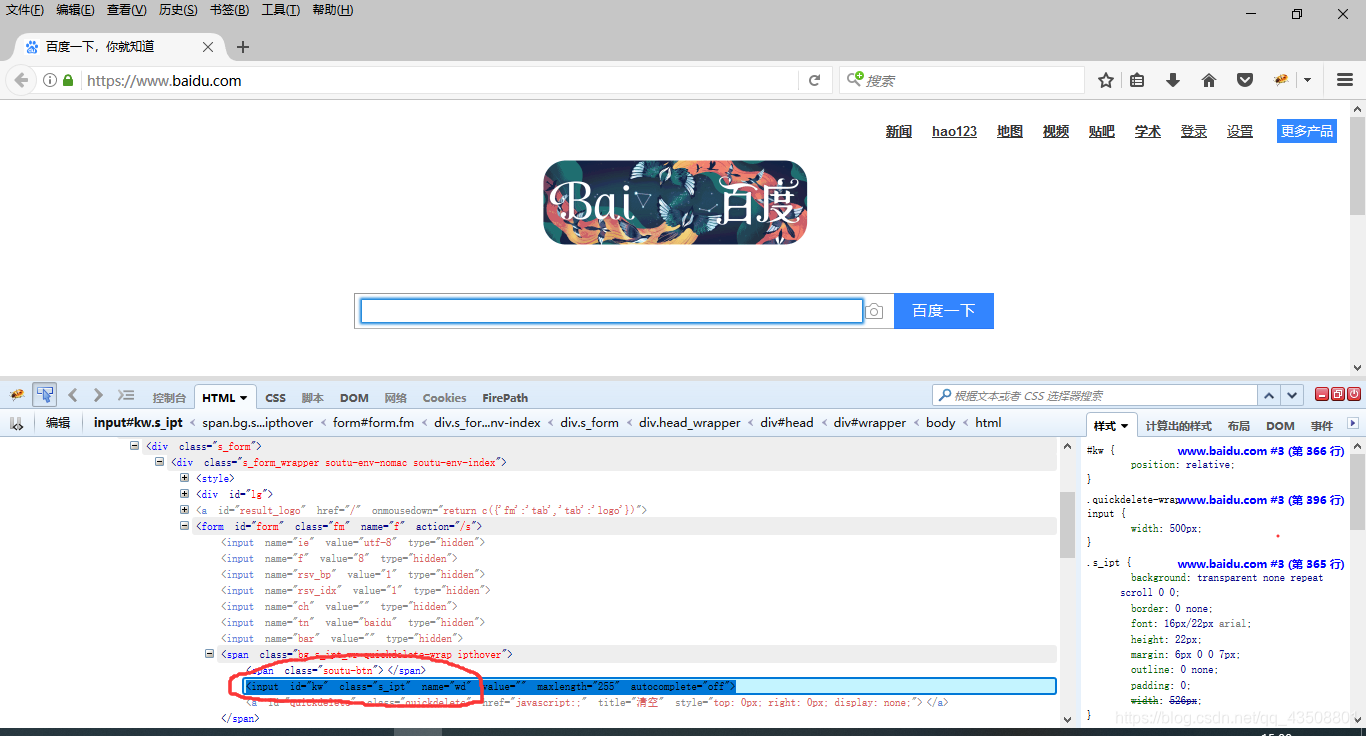Click the Firebug bug icon in devtools panel
The width and height of the screenshot is (1366, 736).
[17, 395]
